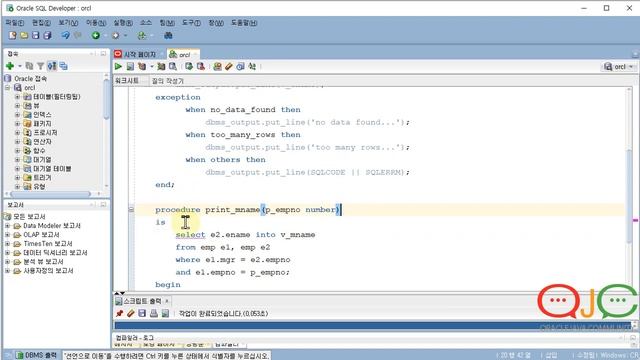Screen dimensions: 640x360
Task: Select the 트리거 tree item
Action: 42,178
